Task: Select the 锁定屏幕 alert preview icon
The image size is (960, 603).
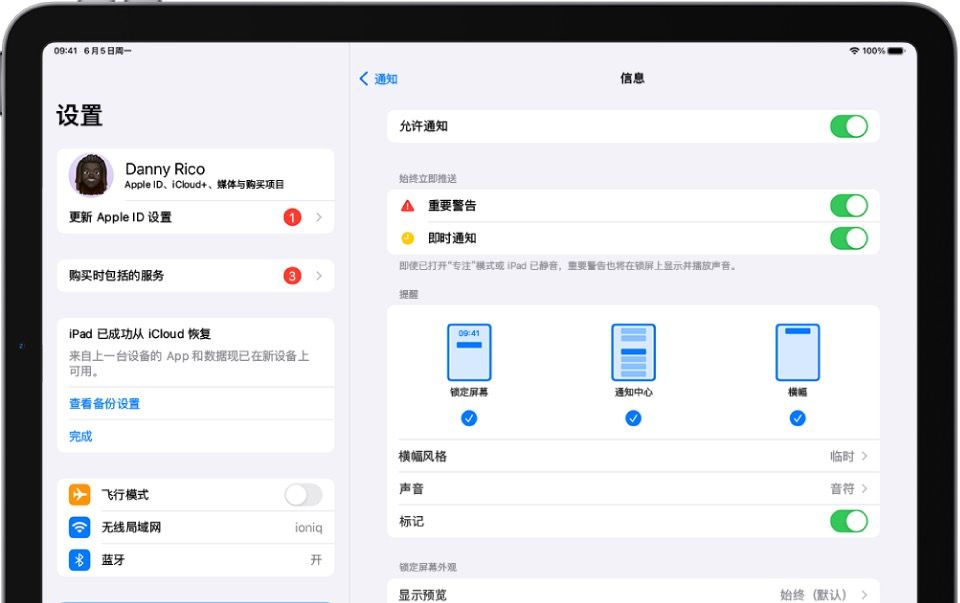Action: [468, 351]
